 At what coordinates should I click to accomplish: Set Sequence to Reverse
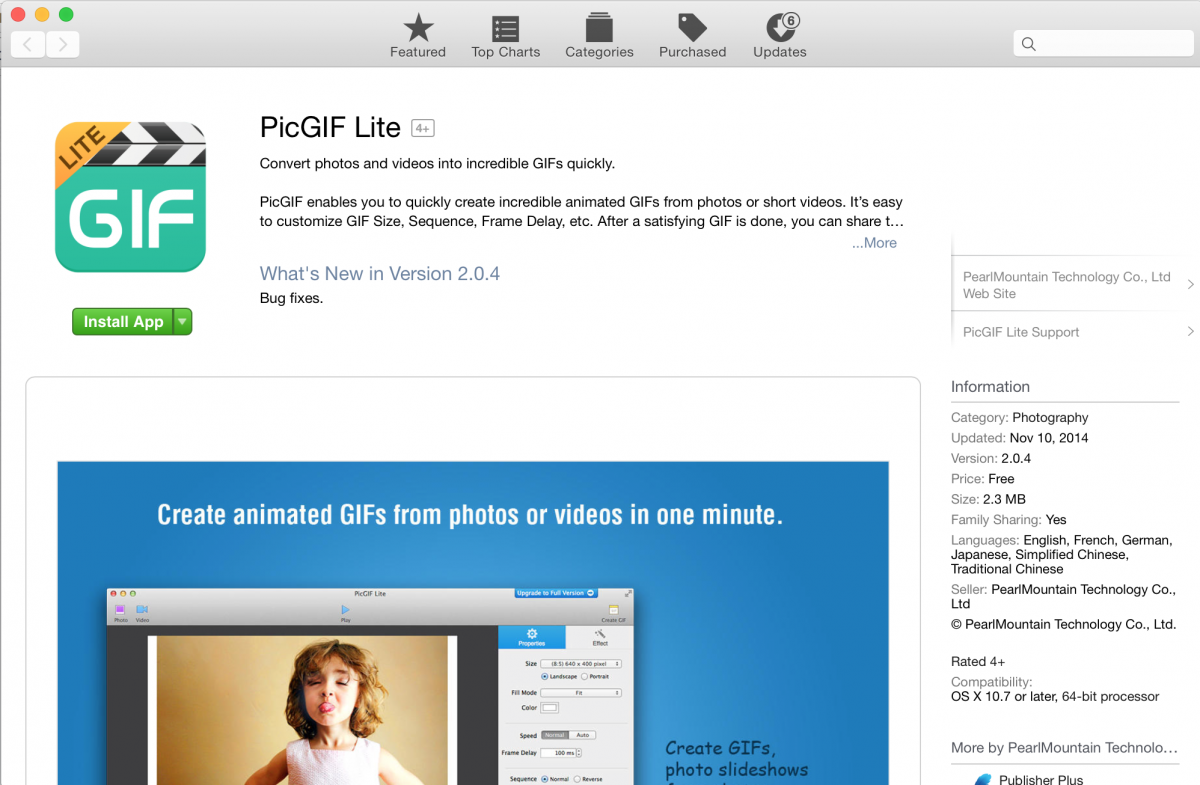[x=577, y=778]
